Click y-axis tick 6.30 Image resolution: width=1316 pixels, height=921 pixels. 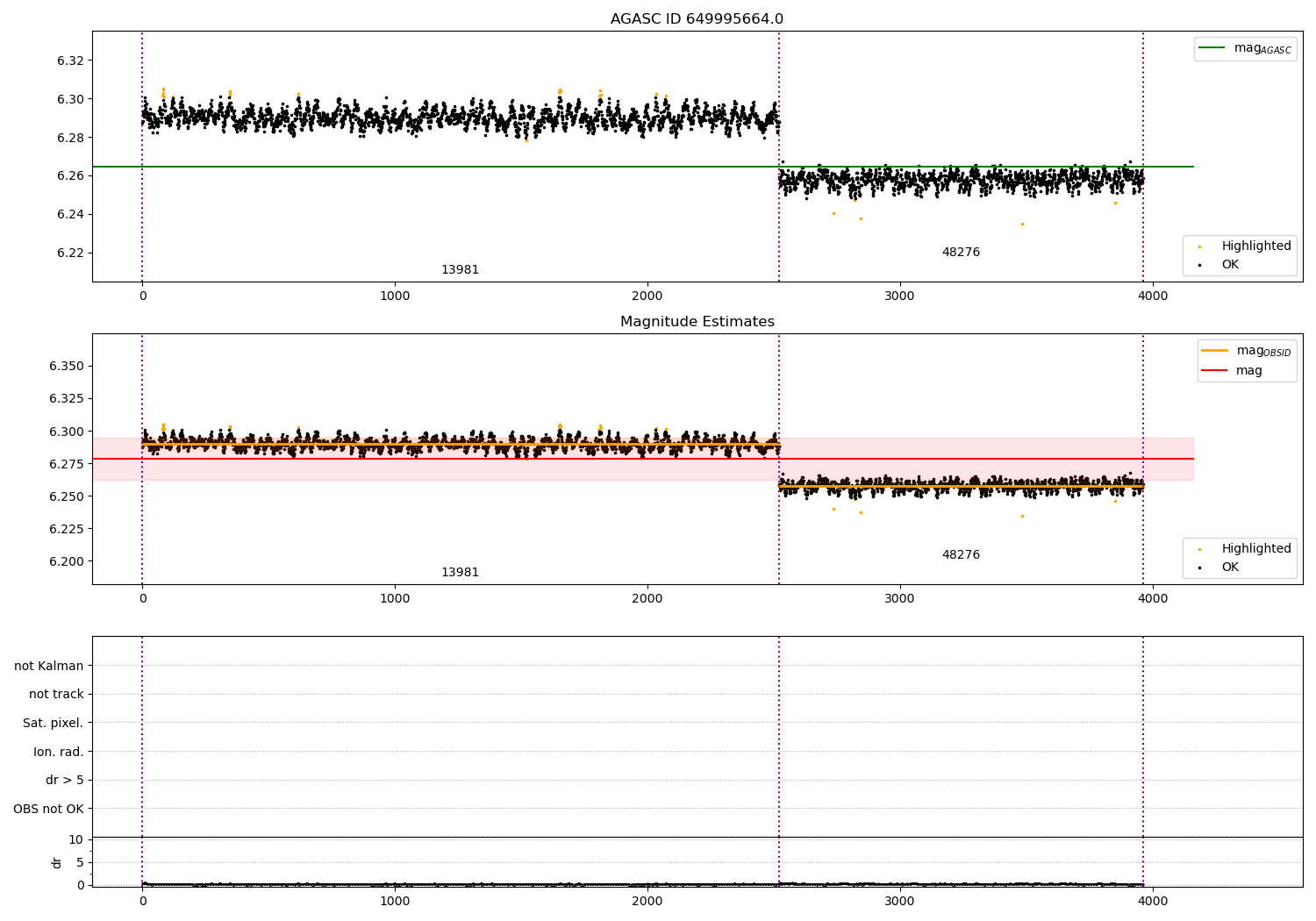(70, 99)
